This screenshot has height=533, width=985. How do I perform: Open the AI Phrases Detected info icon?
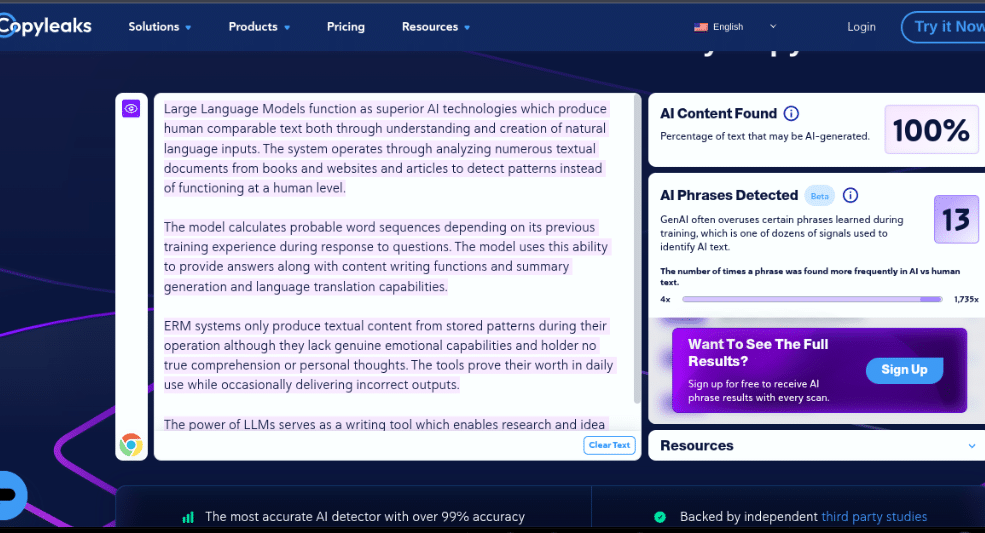(x=850, y=195)
